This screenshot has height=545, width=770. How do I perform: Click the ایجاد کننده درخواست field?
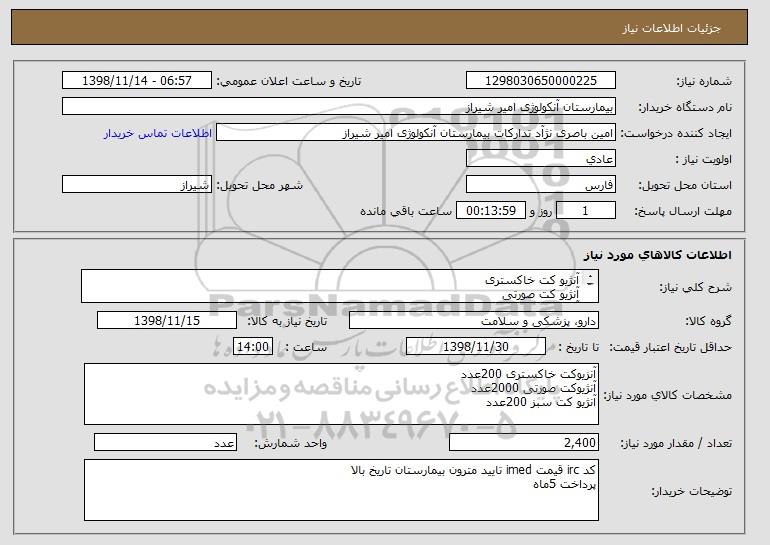click(x=416, y=133)
